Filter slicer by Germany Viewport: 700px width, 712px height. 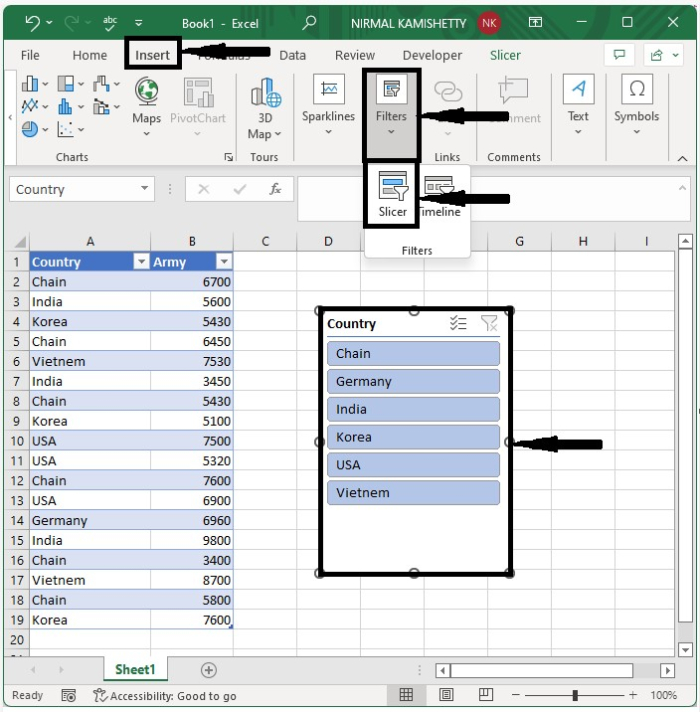413,381
